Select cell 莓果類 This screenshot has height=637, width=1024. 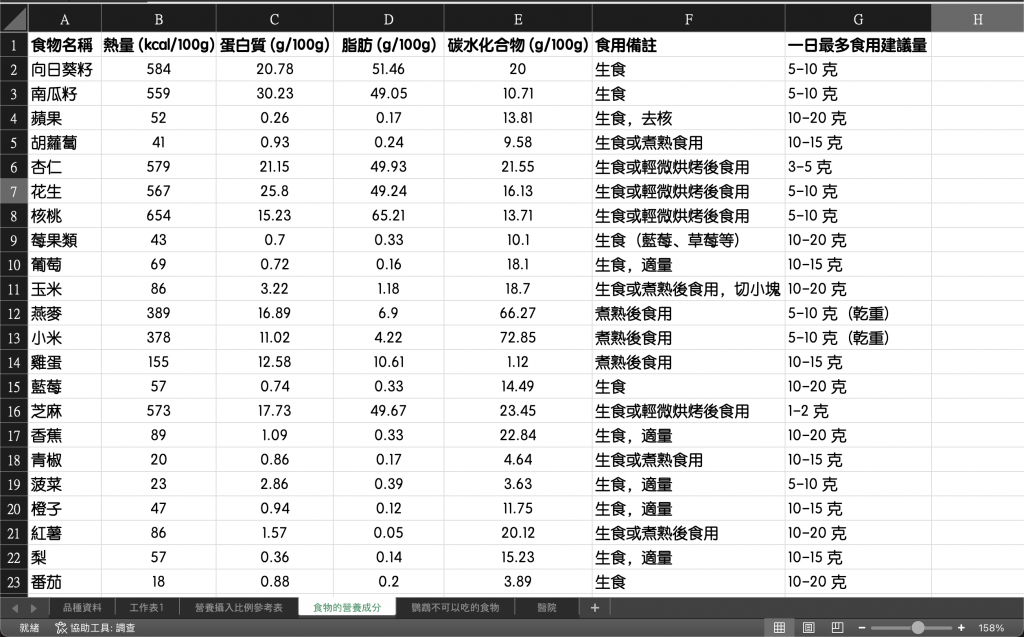click(65, 240)
